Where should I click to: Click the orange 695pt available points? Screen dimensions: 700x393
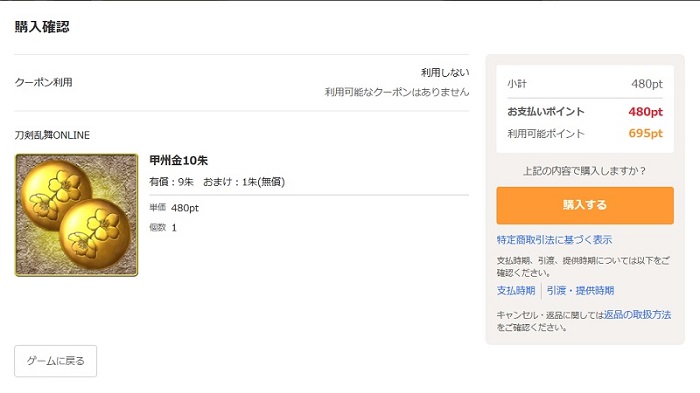tap(646, 133)
